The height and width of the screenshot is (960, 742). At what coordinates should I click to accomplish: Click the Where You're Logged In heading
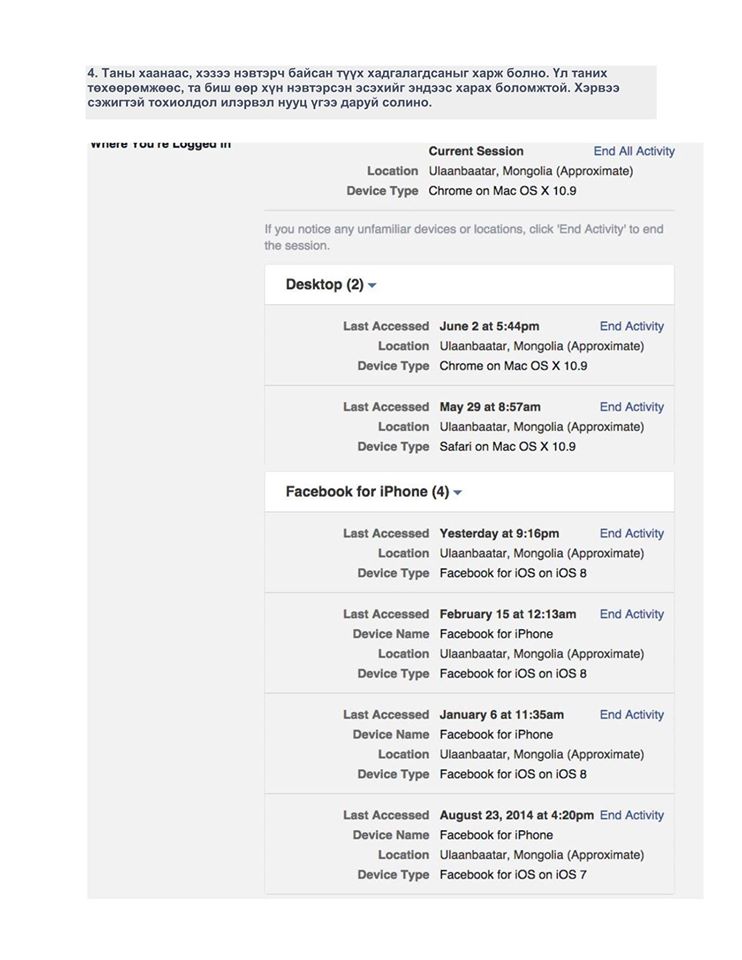160,145
